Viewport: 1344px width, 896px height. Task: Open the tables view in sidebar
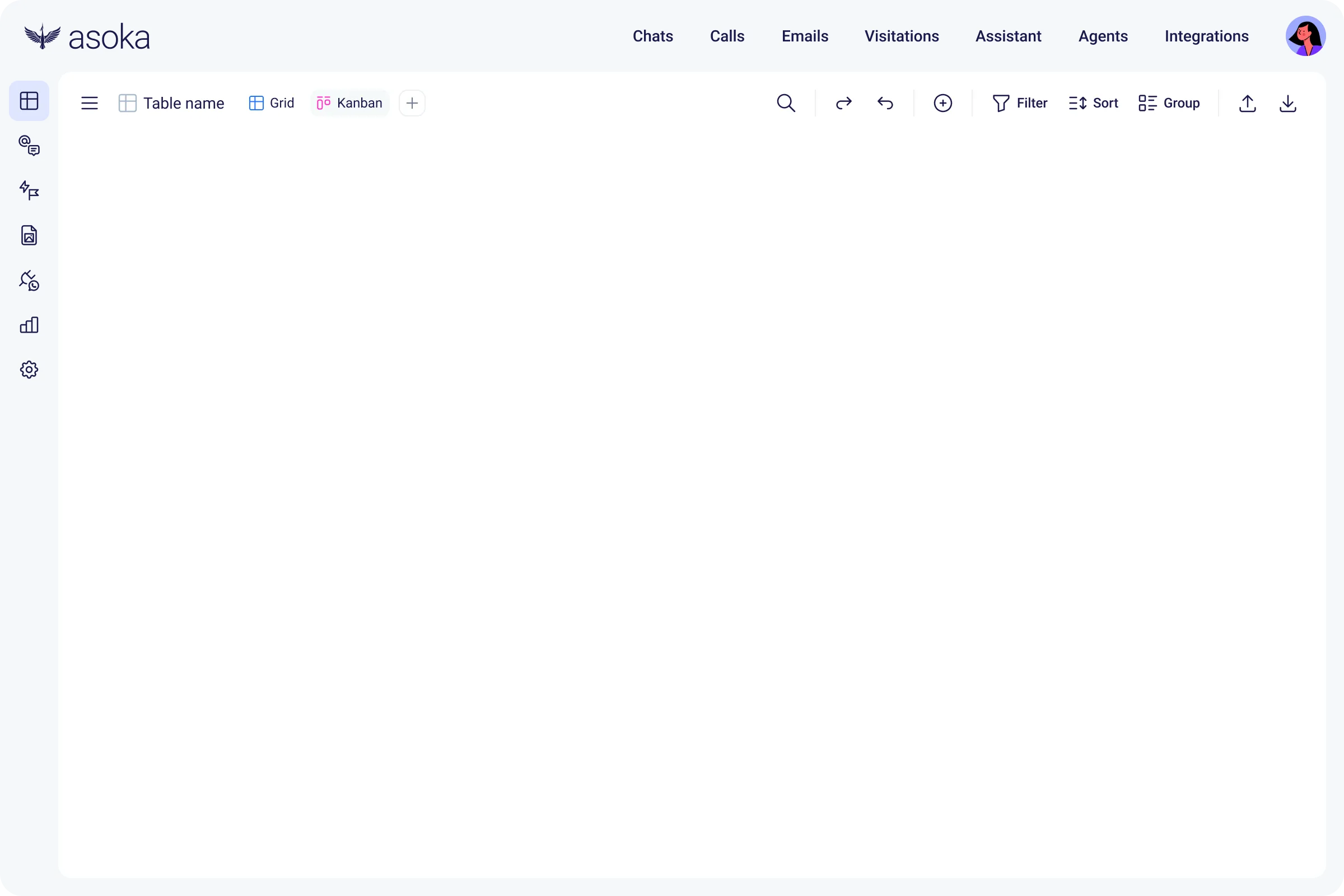pos(29,101)
